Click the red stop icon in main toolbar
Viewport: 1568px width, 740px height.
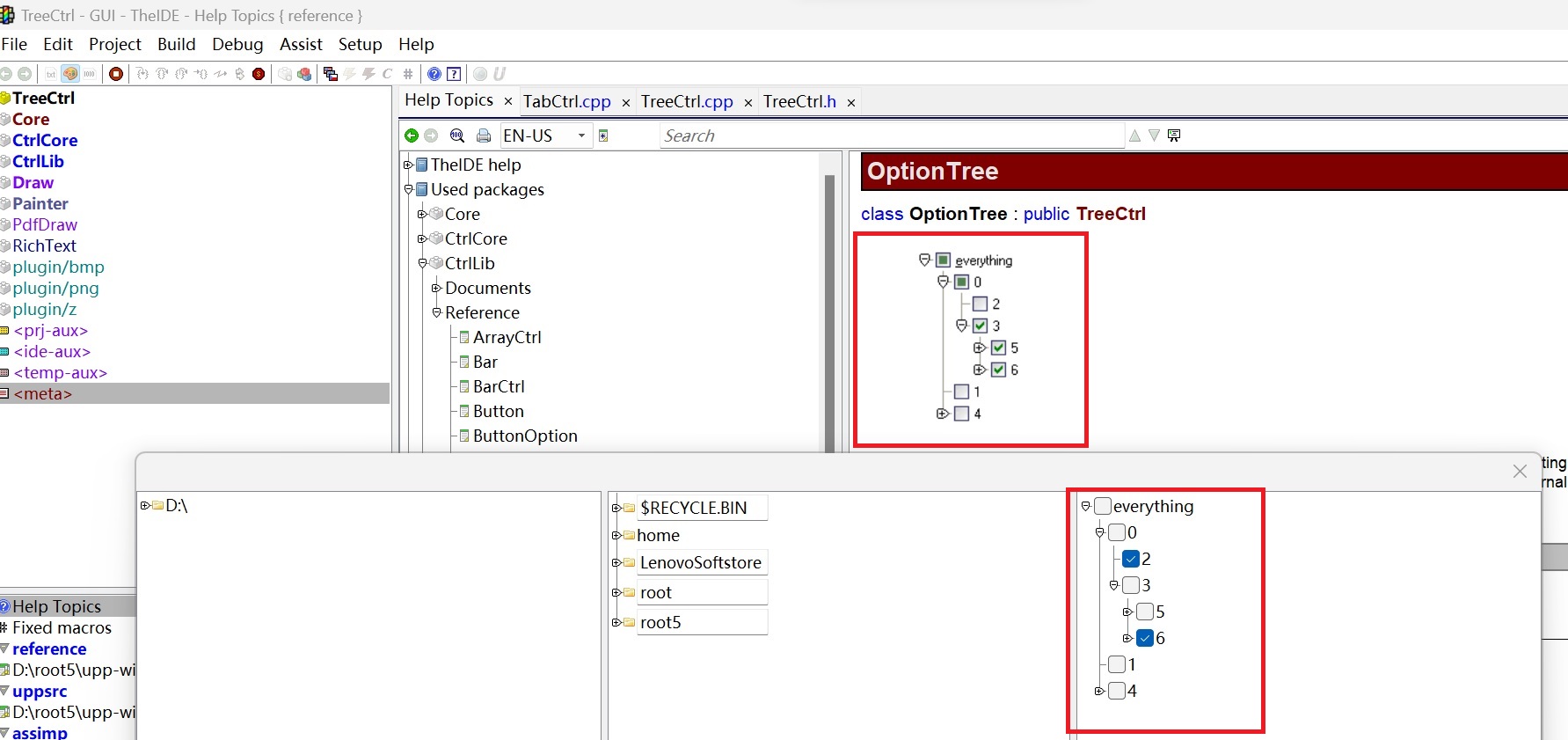click(x=115, y=74)
